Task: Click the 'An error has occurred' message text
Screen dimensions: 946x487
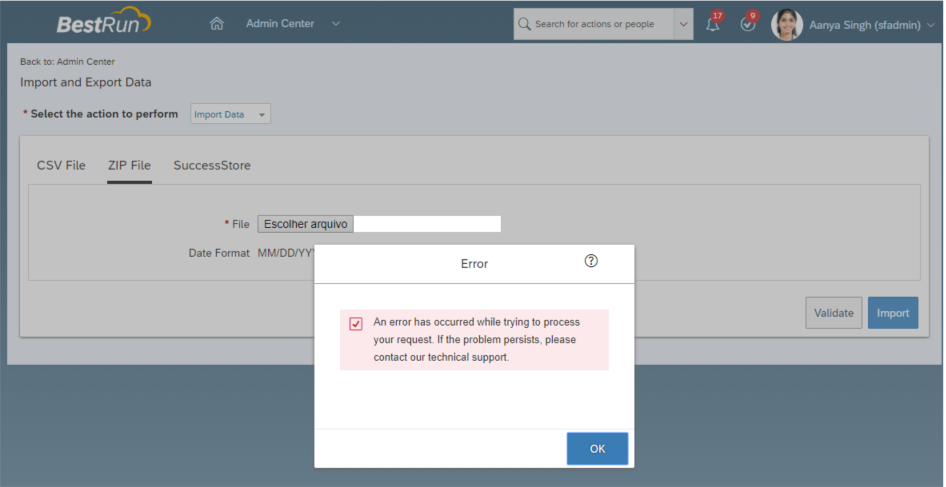Action: coord(476,339)
